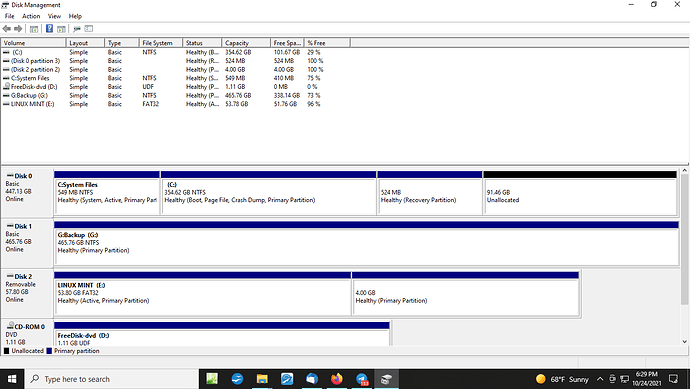Show hidden icons in the system tray
Viewport: 690px width, 389px height.
click(599, 379)
